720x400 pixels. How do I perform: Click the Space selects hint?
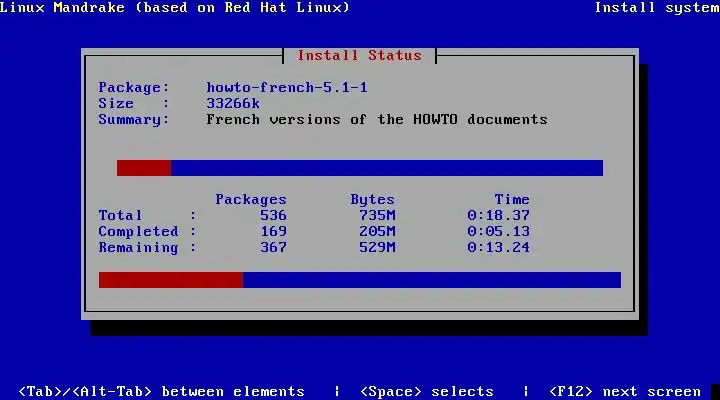click(x=427, y=391)
